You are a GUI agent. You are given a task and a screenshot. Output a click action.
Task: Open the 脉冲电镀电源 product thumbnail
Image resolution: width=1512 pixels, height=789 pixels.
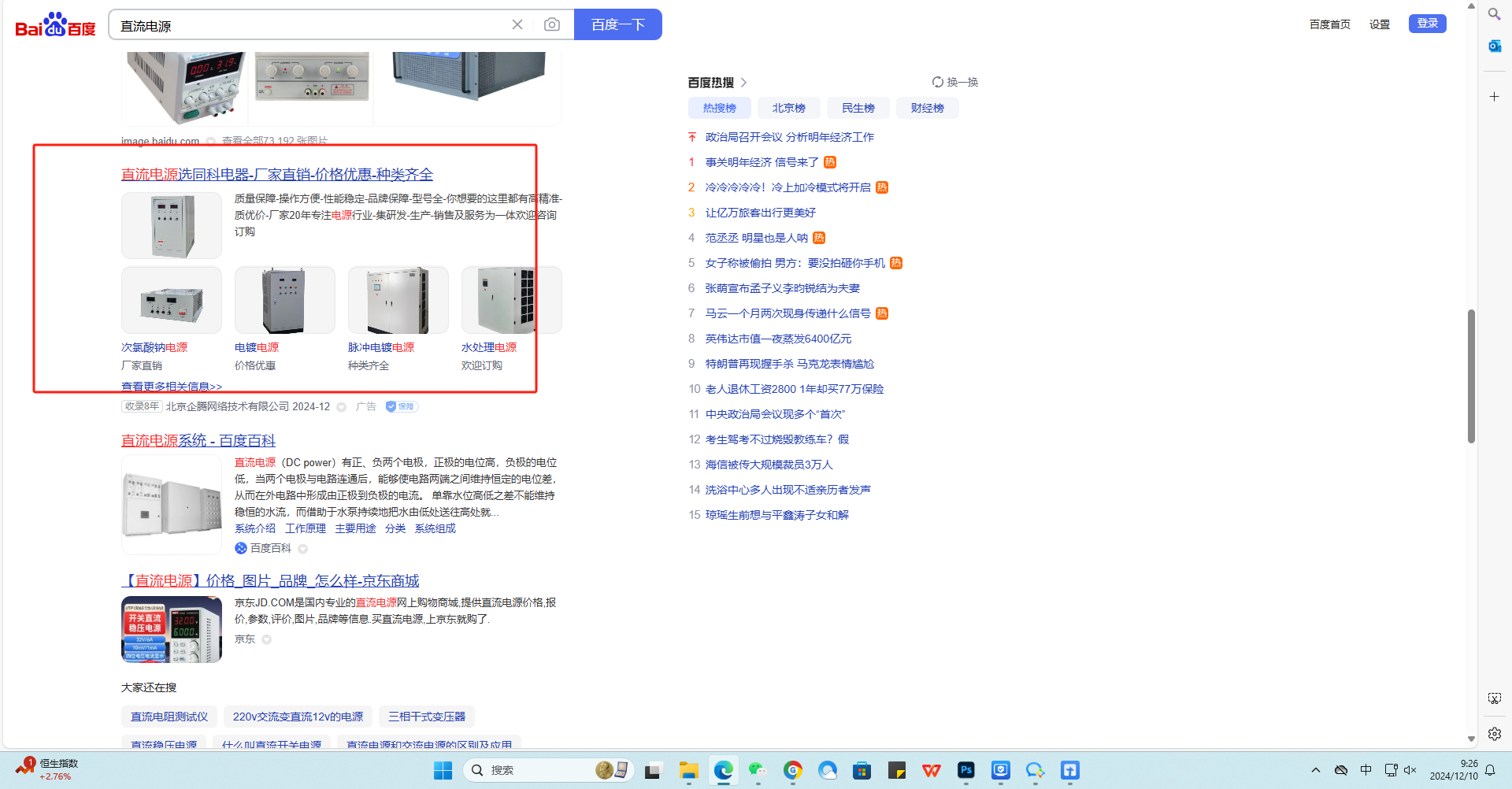pos(398,300)
